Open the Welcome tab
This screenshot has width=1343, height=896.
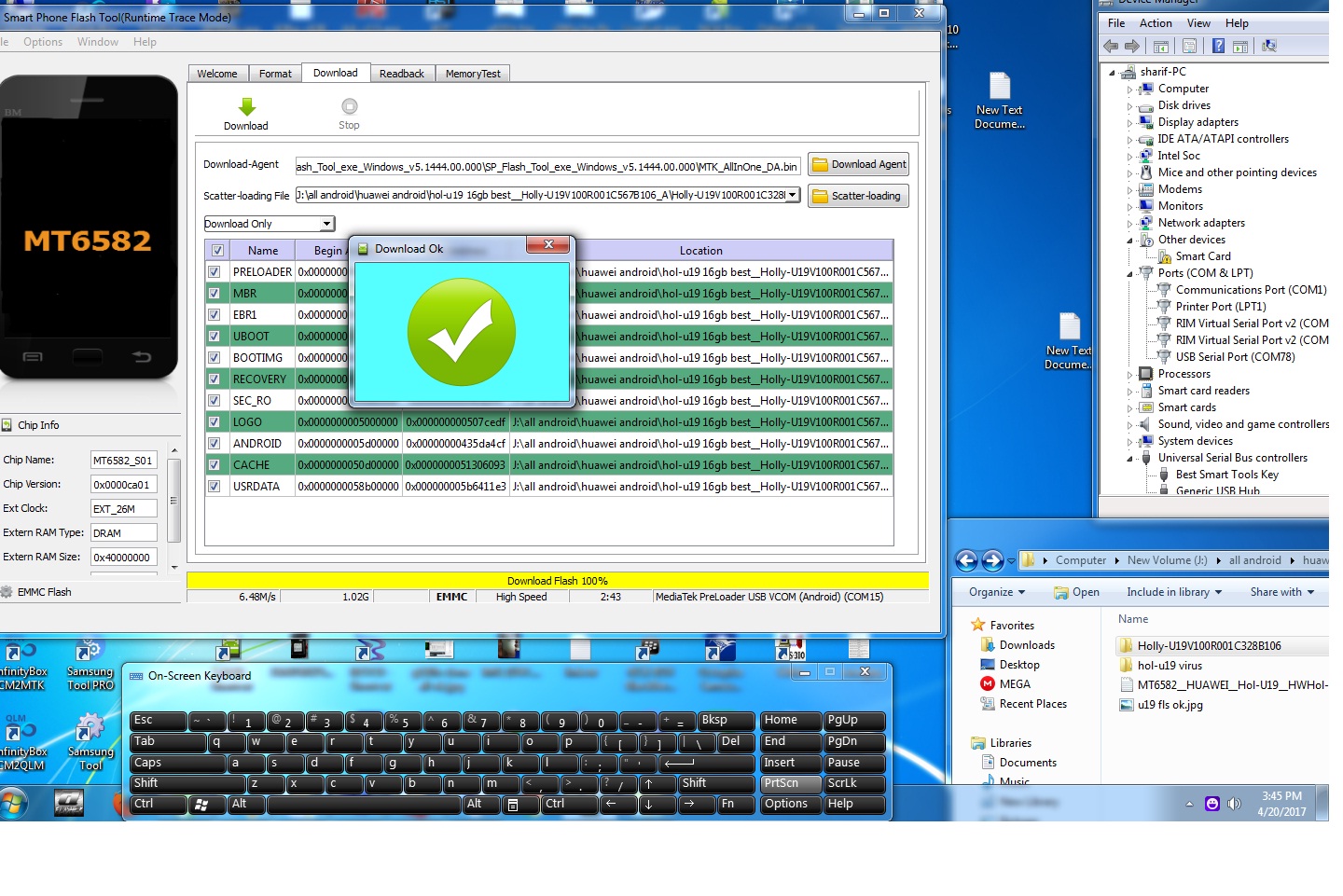coord(217,74)
